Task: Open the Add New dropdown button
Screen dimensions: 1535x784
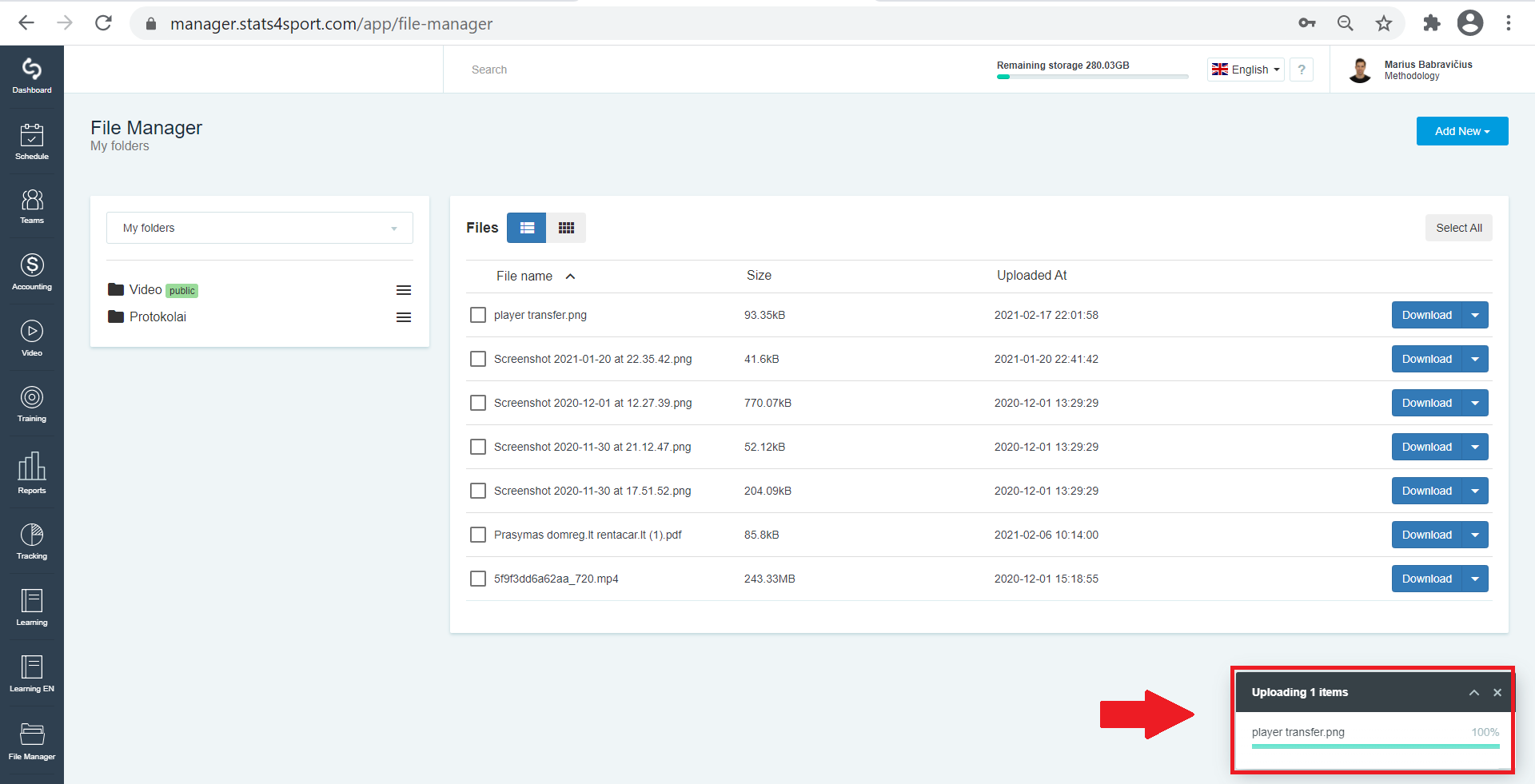Action: coord(1462,131)
